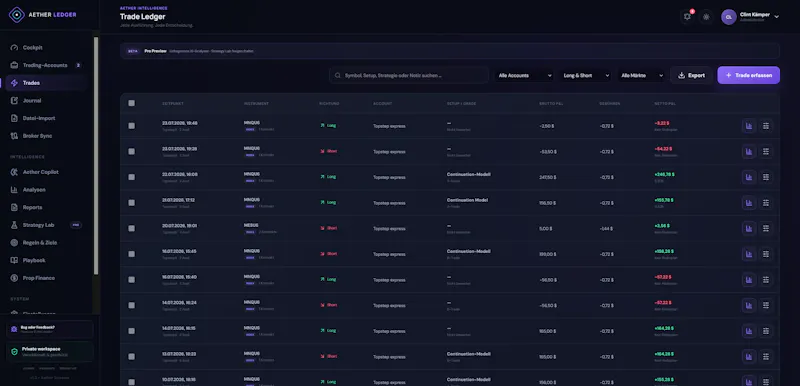Click the Regeln & Ziele target icon
The width and height of the screenshot is (800, 386).
[14, 243]
